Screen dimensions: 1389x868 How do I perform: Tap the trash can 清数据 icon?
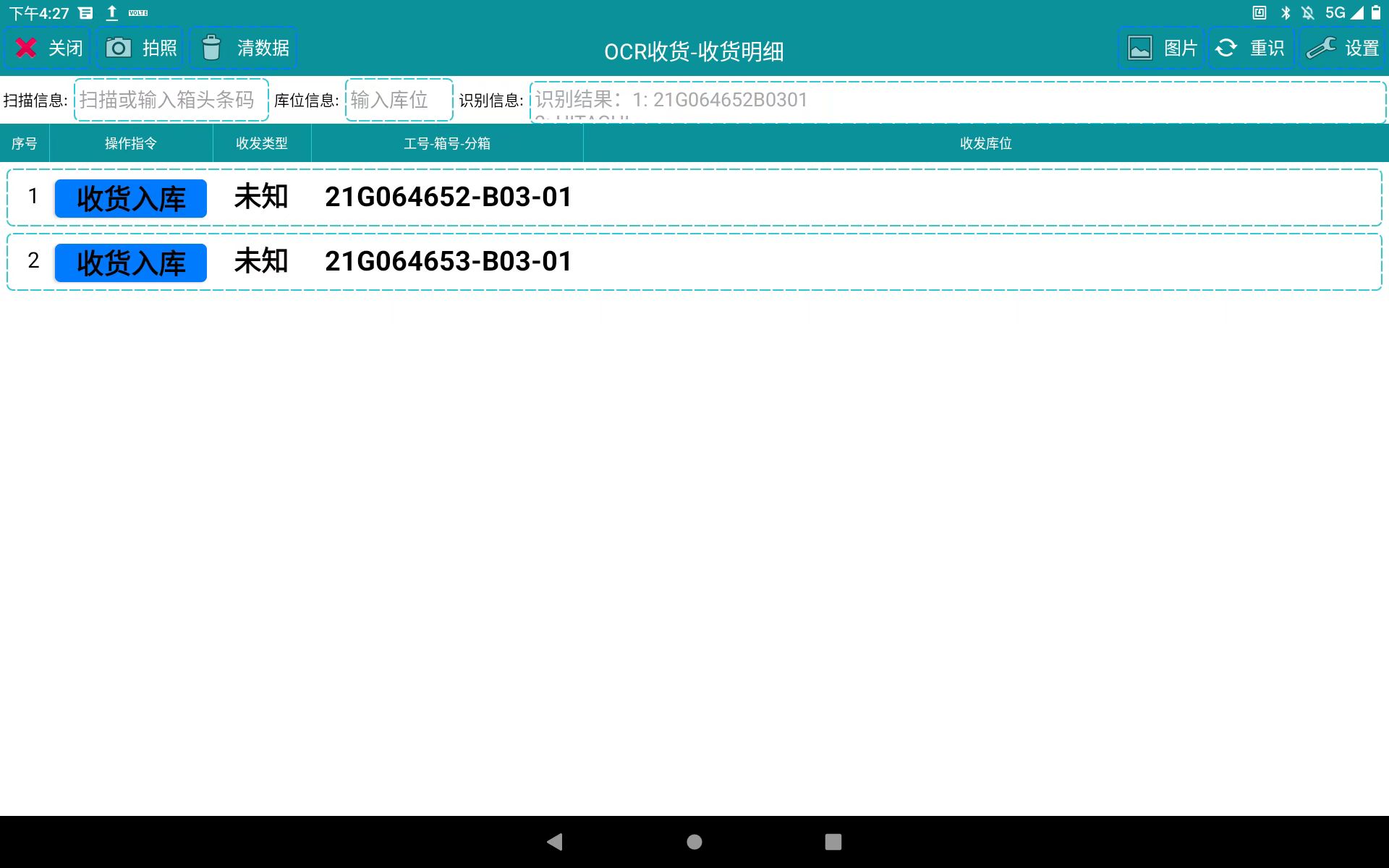coord(211,48)
